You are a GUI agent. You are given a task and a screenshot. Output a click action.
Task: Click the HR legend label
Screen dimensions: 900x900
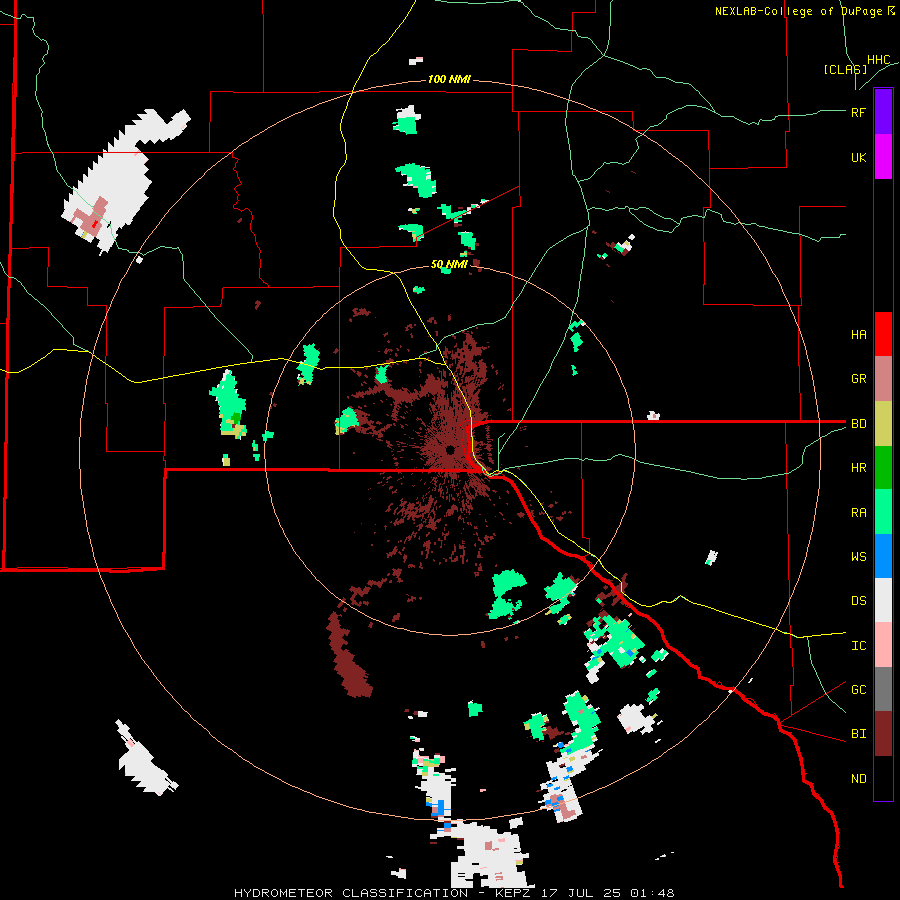tap(859, 468)
